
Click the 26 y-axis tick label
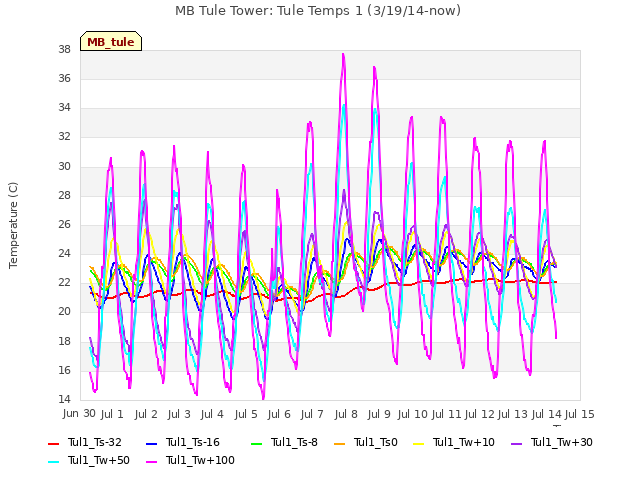point(64,224)
